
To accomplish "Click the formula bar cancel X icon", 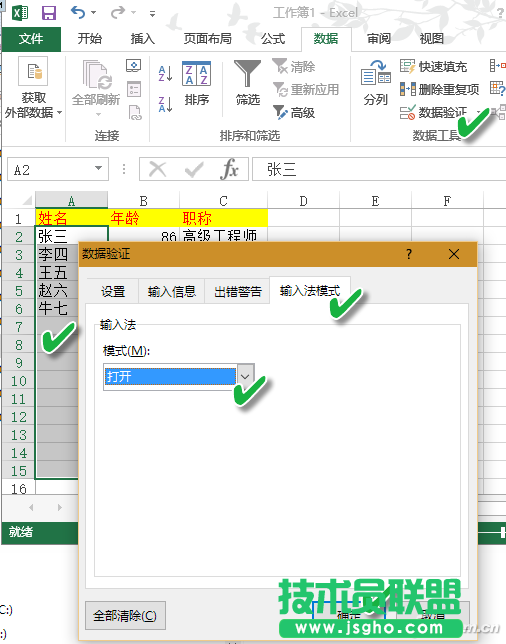I will pyautogui.click(x=157, y=169).
